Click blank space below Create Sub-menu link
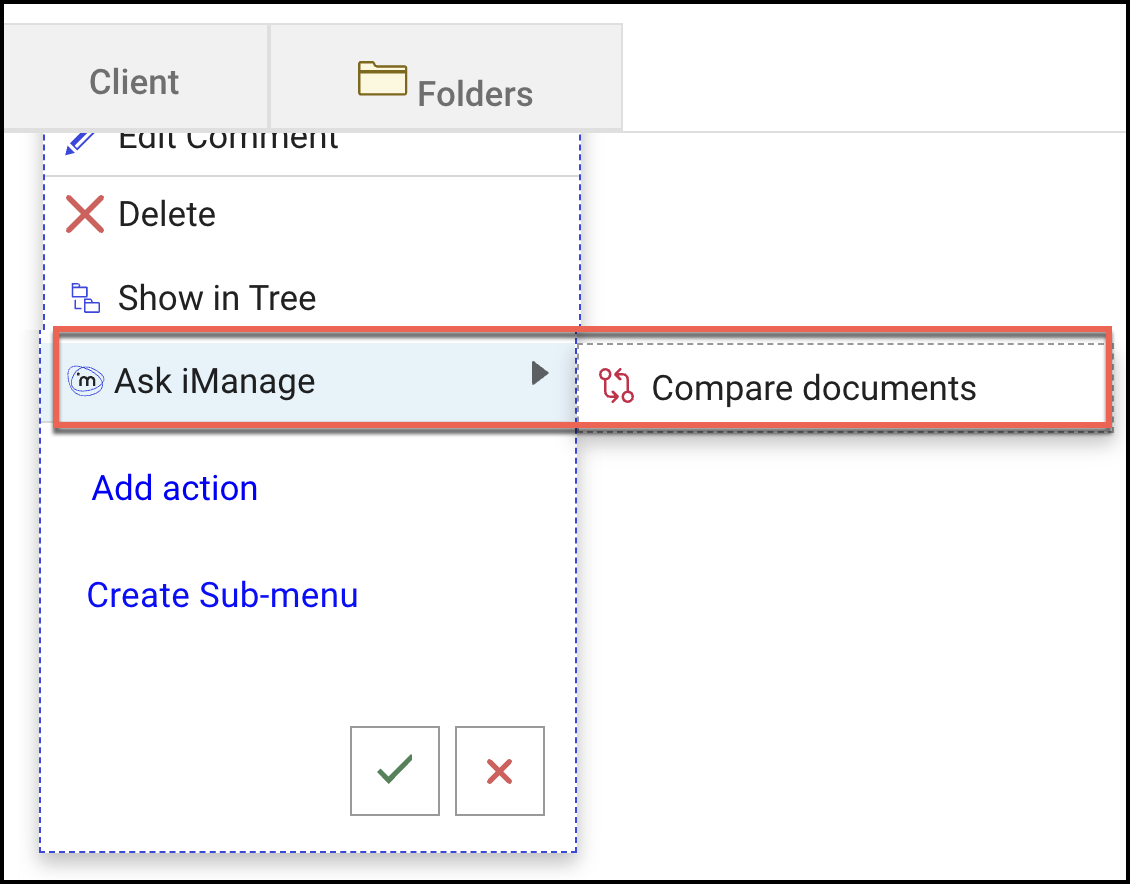This screenshot has width=1130, height=884. click(220, 670)
